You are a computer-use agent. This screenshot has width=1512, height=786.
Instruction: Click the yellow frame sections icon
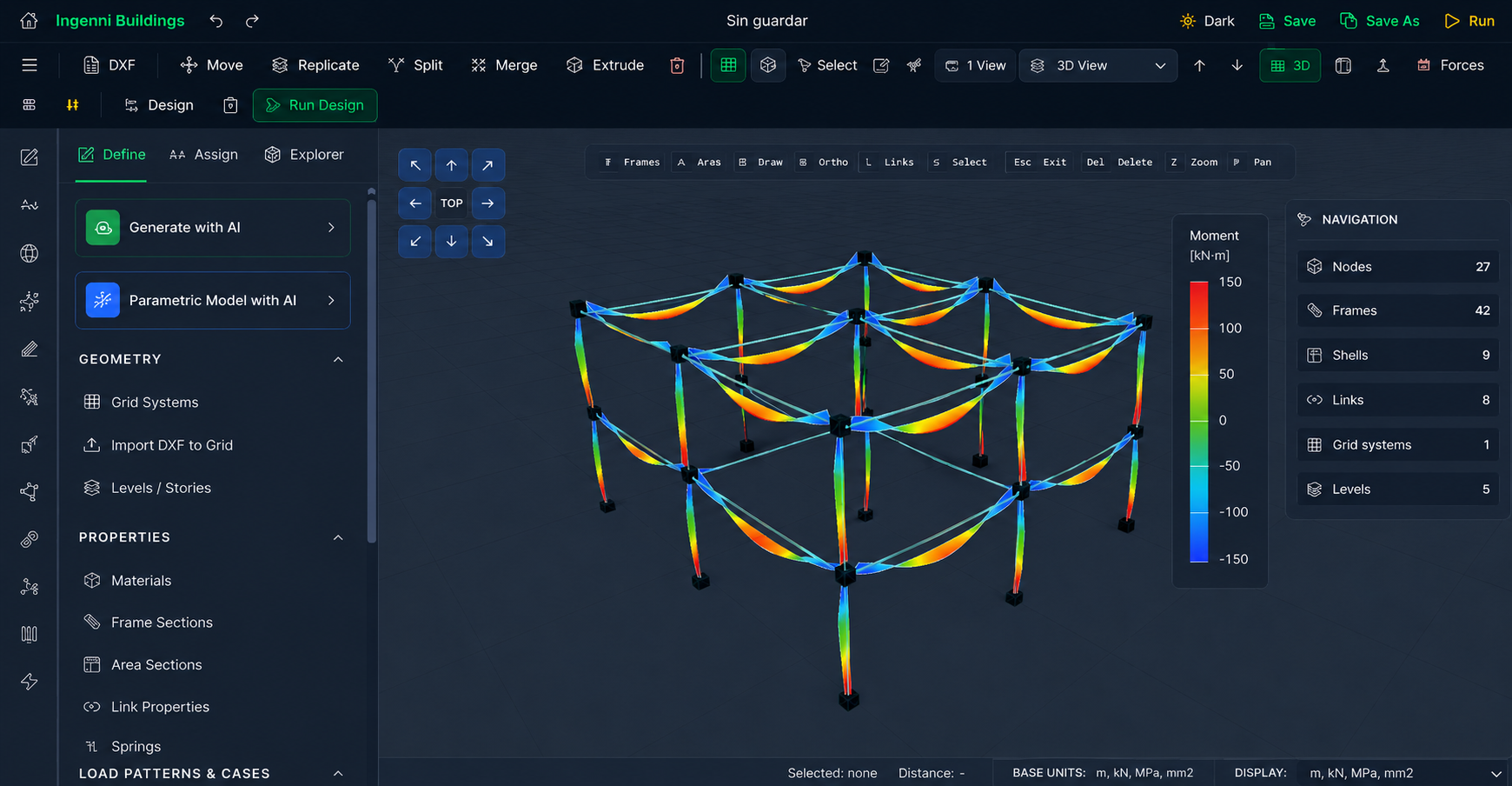tap(73, 105)
